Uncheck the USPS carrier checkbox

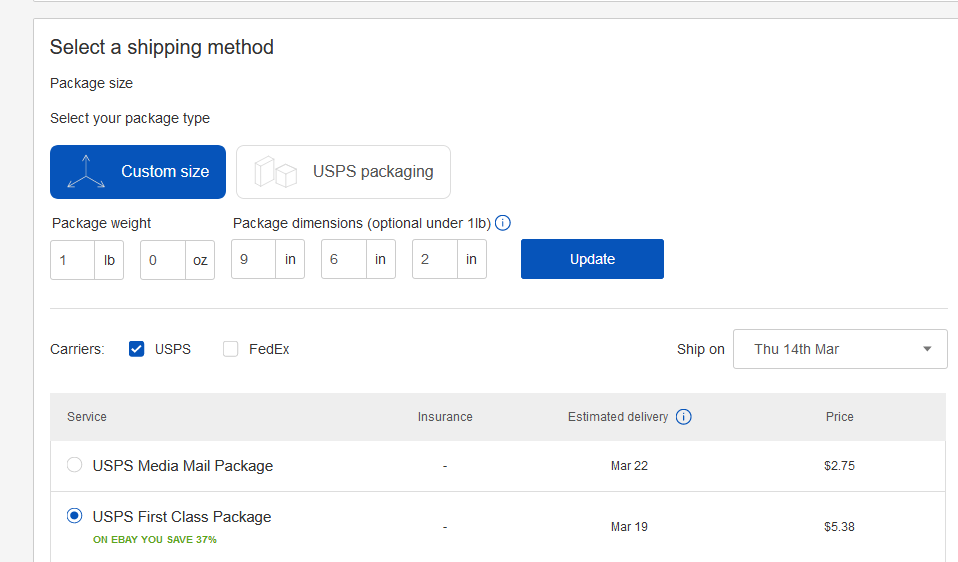(x=136, y=349)
